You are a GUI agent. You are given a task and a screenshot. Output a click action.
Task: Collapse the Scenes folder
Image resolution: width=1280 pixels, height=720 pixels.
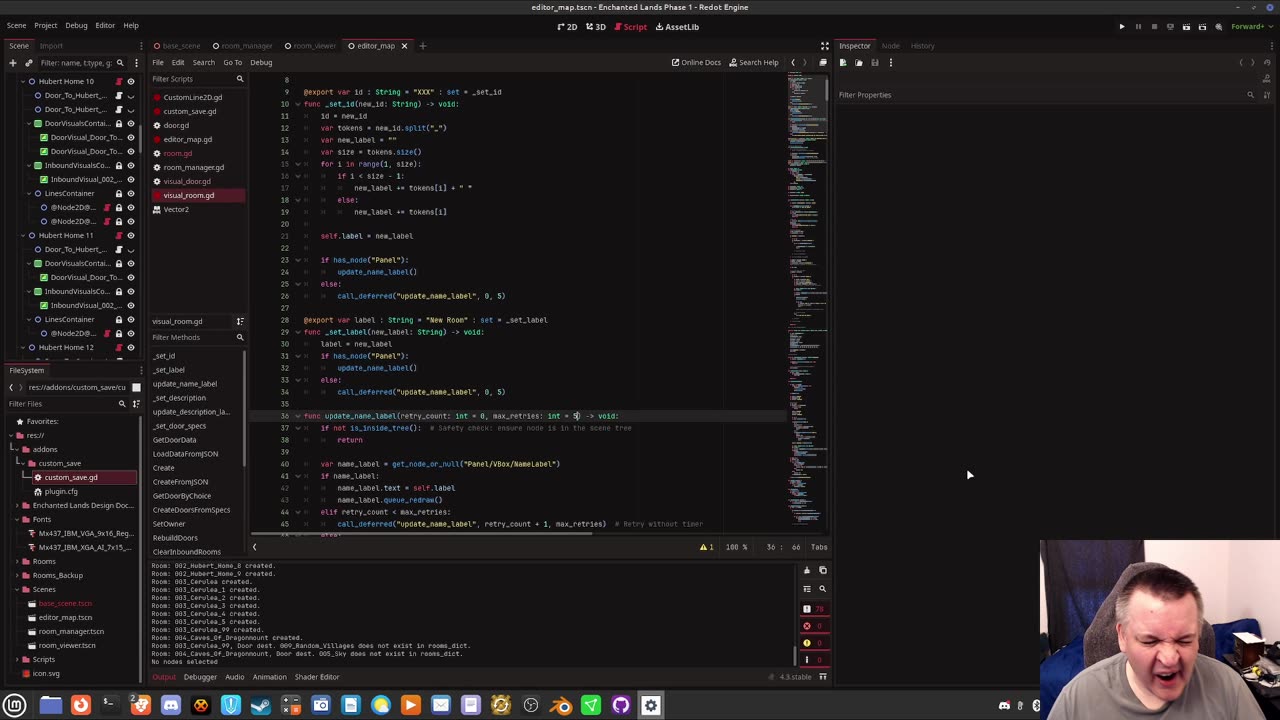[x=18, y=589]
